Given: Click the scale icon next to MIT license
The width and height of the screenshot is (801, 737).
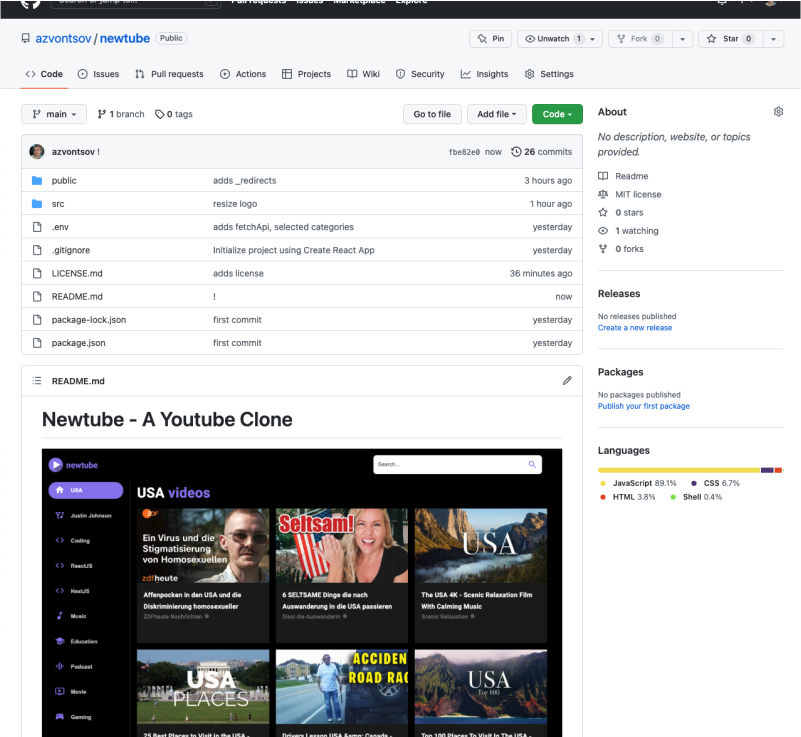Looking at the screenshot, I should 603,194.
